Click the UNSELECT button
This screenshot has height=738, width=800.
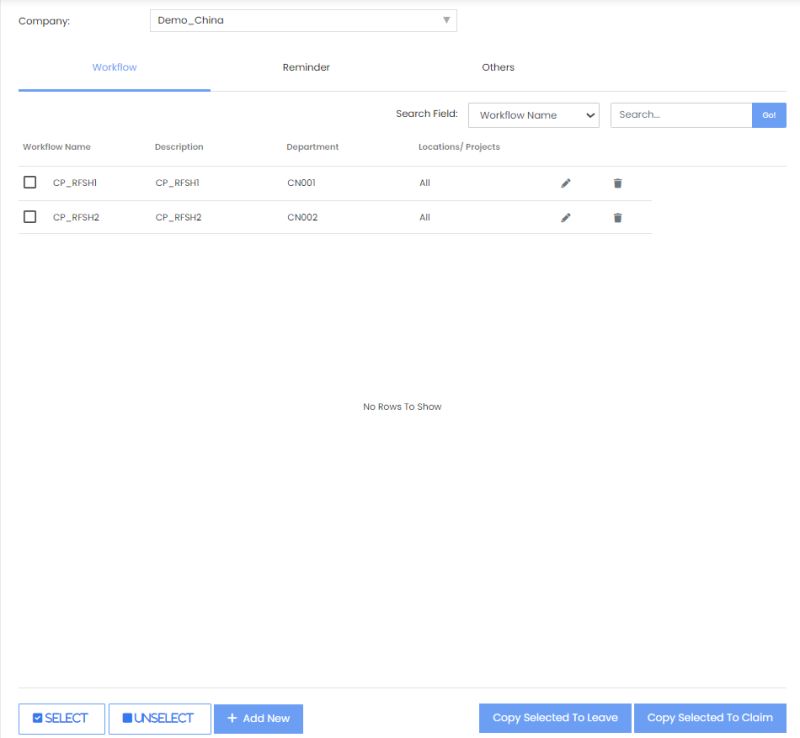[160, 719]
